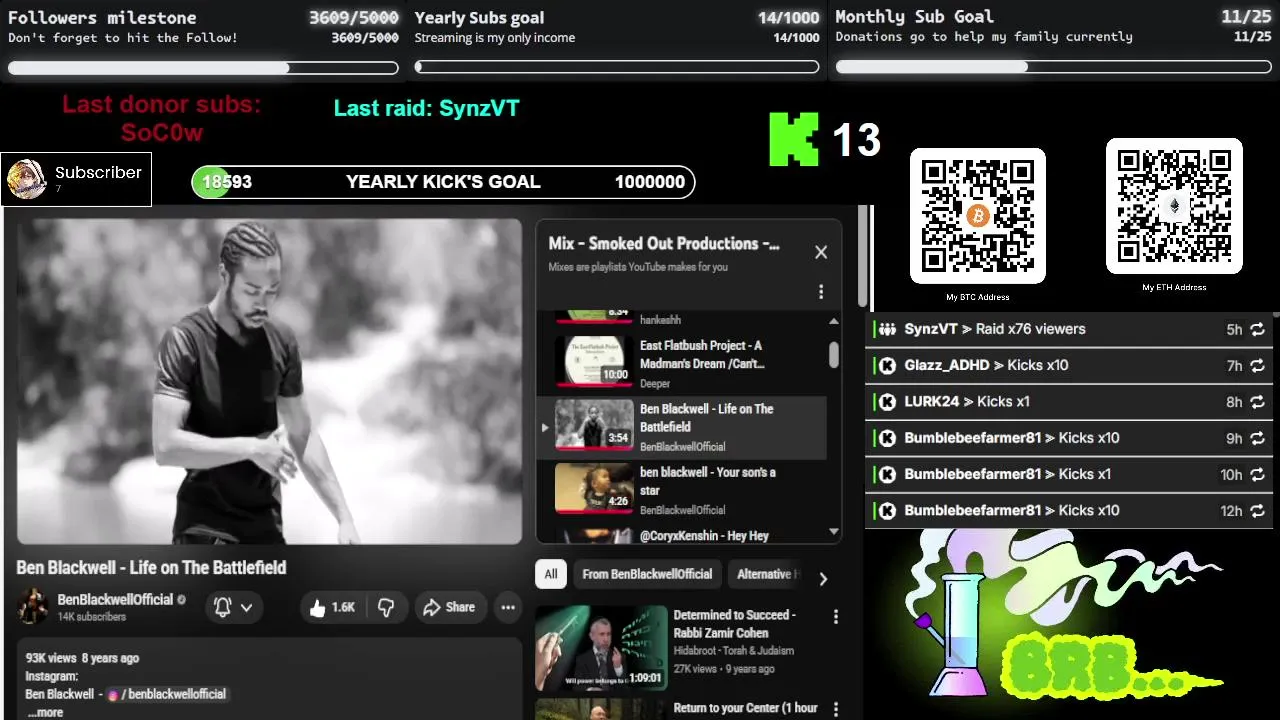
Task: Open the Mix playlist options menu
Action: (x=821, y=292)
